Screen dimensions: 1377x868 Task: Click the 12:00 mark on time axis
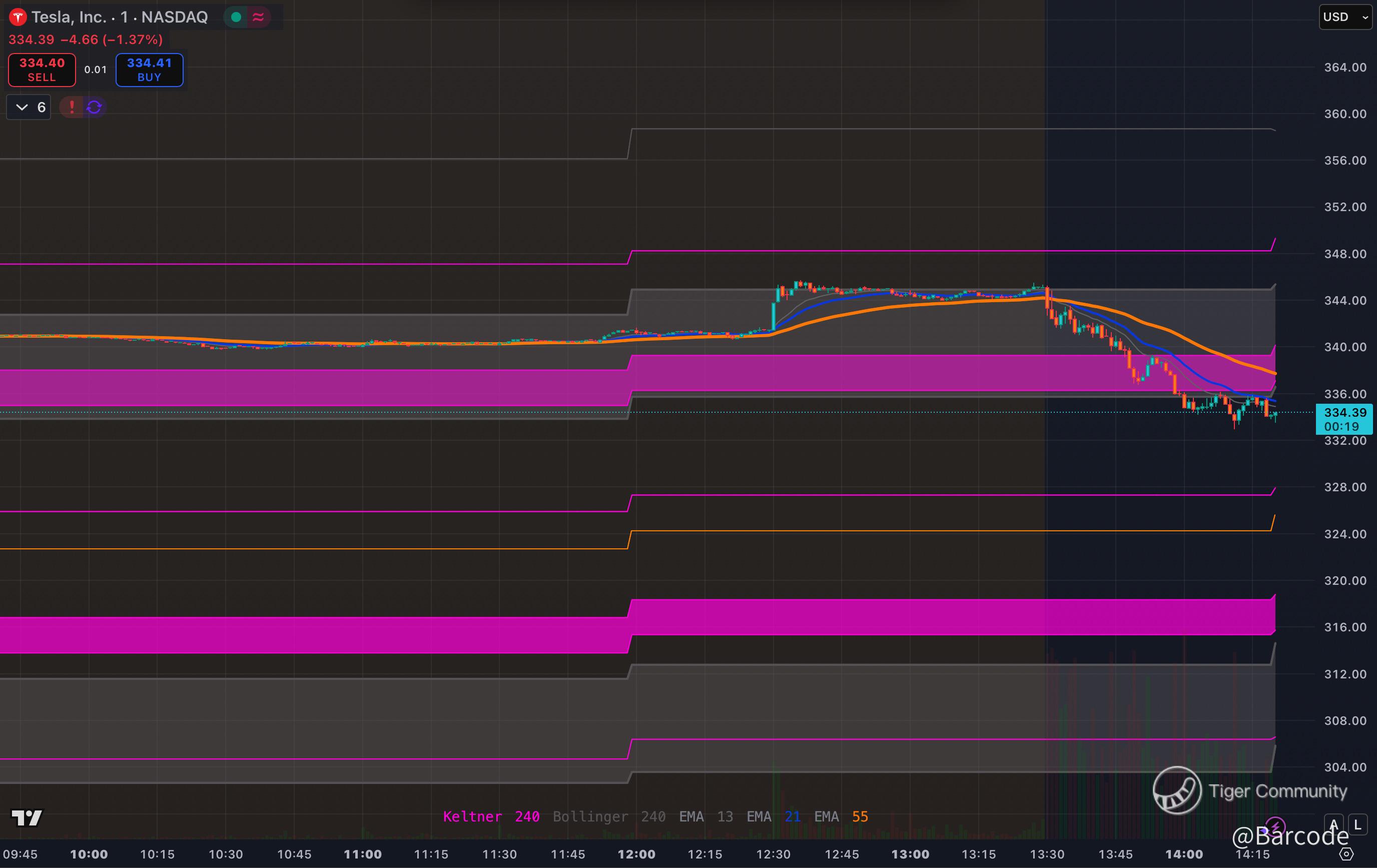(636, 854)
